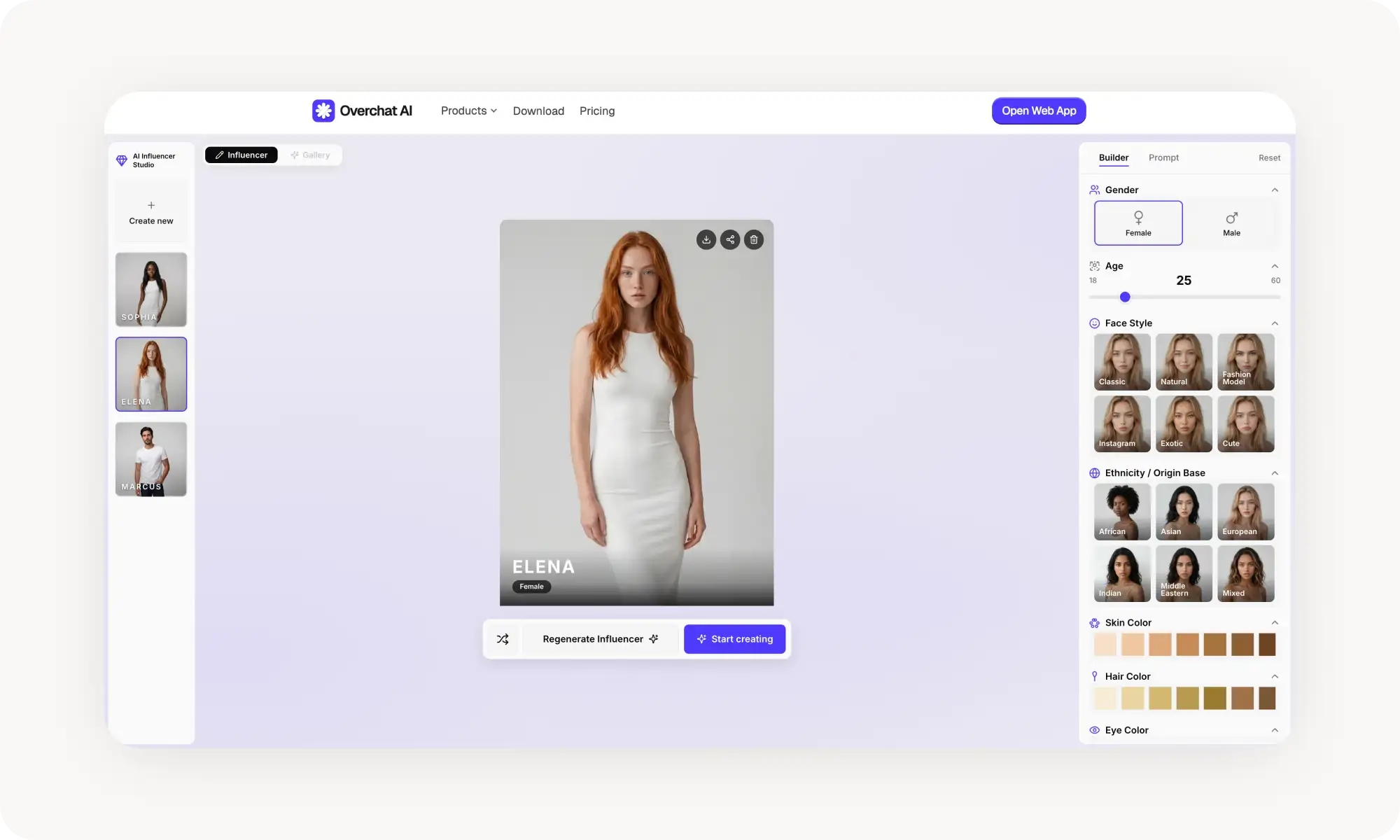
Task: Click the Reset link in the Builder panel
Action: pyautogui.click(x=1269, y=157)
